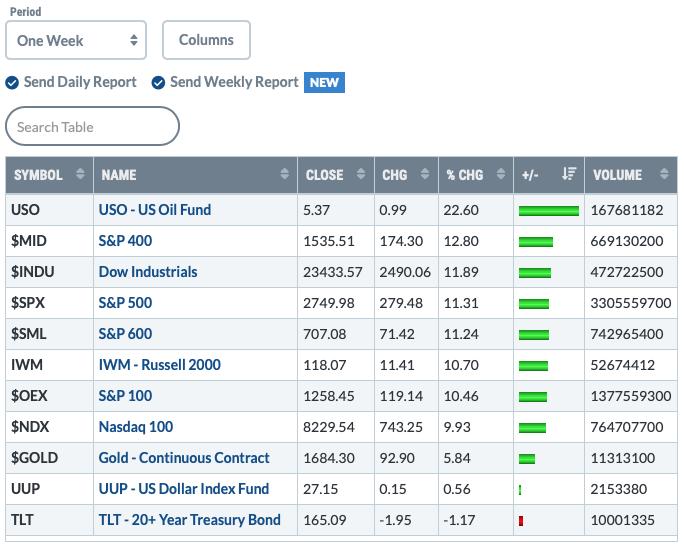Image resolution: width=684 pixels, height=547 pixels.
Task: Select the $GOLD symbol cell
Action: pos(49,458)
